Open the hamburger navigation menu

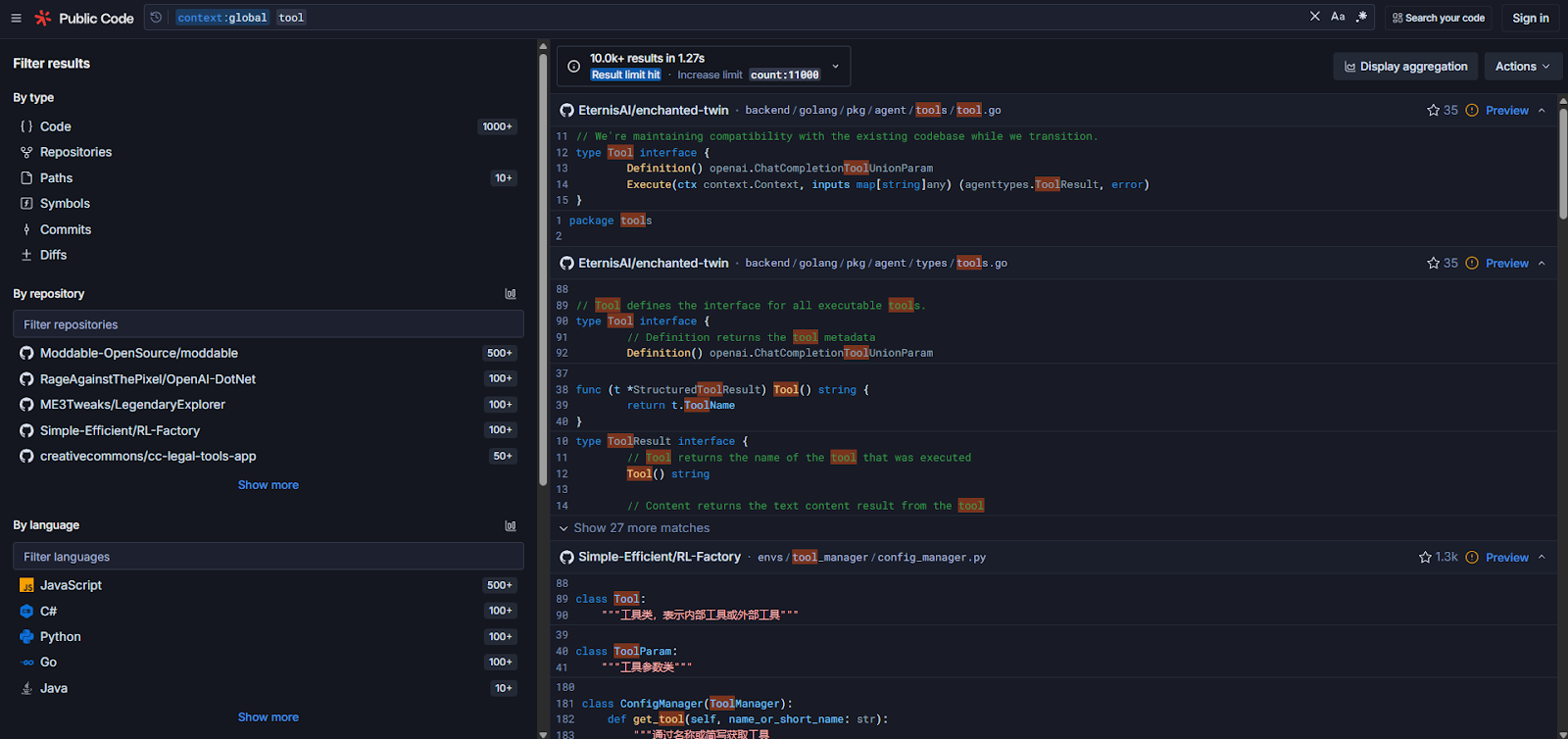click(16, 18)
